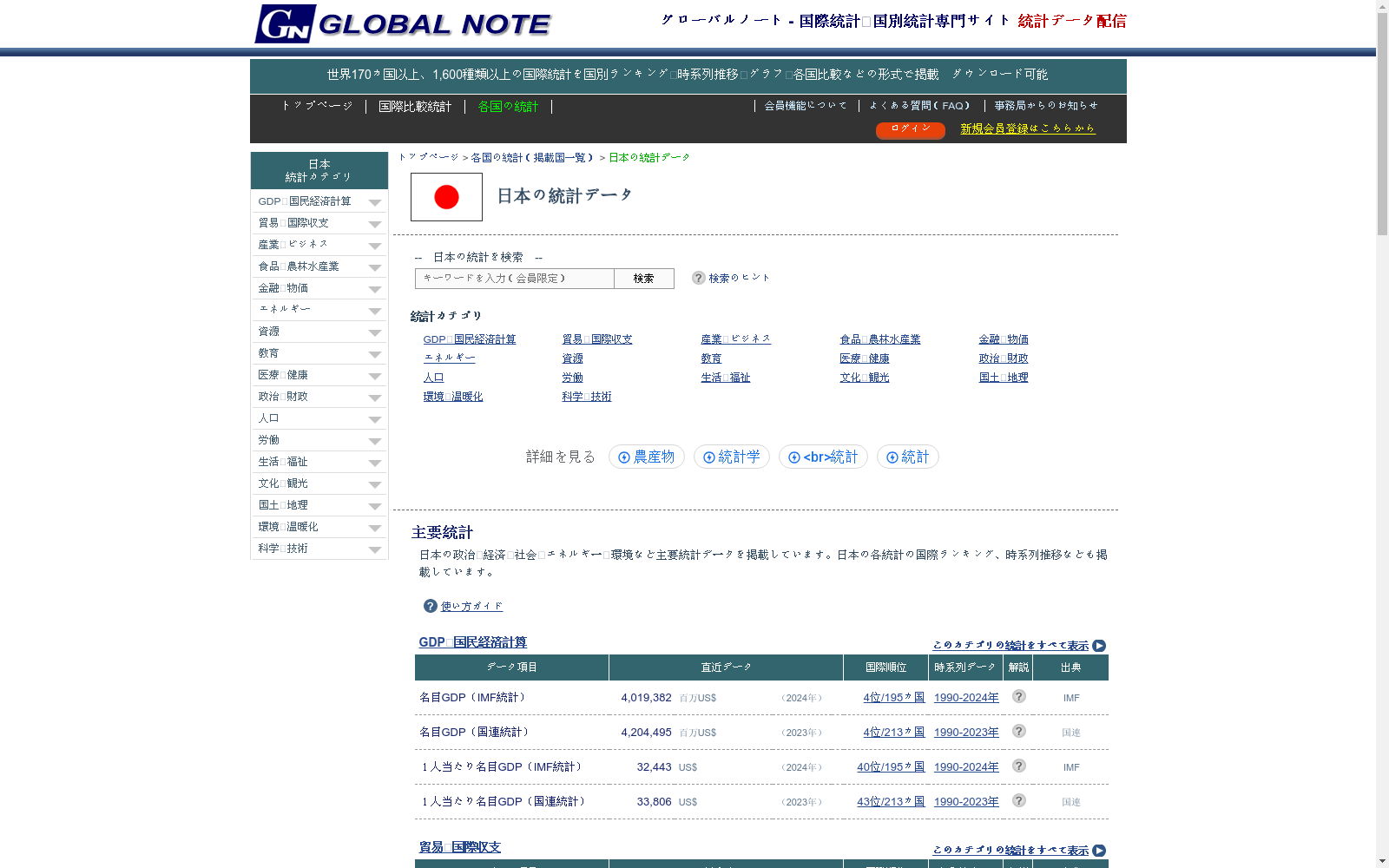
Task: Open explanation icon for 1人当たり名目GDP（国連統計）
Action: [1019, 800]
